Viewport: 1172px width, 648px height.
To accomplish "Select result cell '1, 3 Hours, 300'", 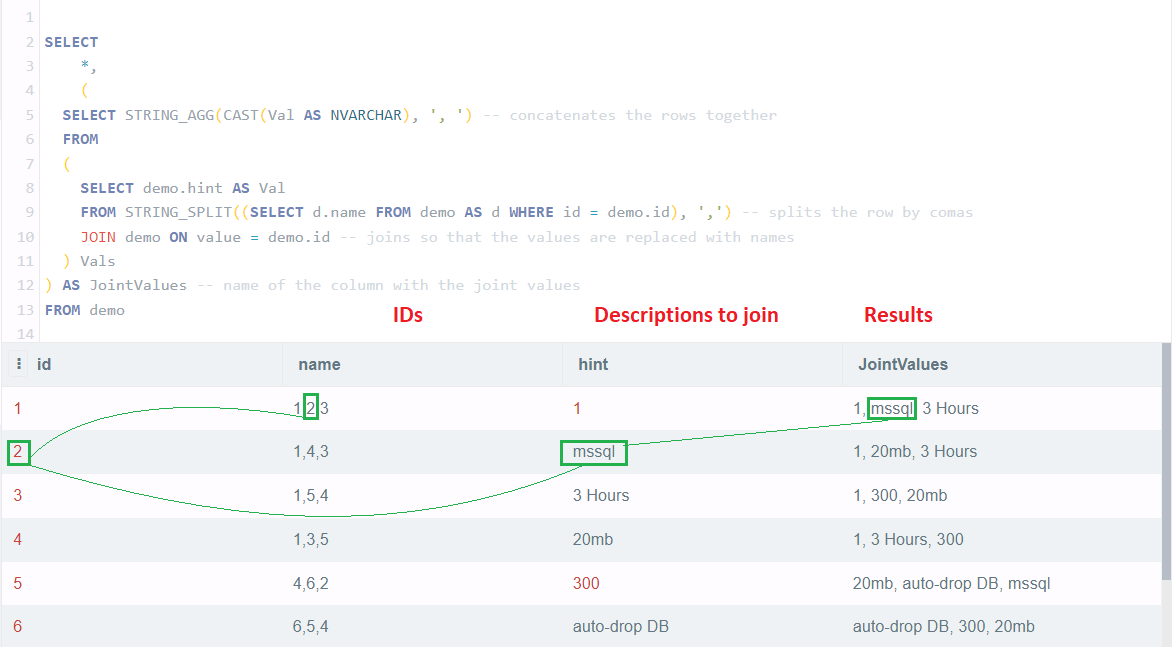I will [x=908, y=540].
